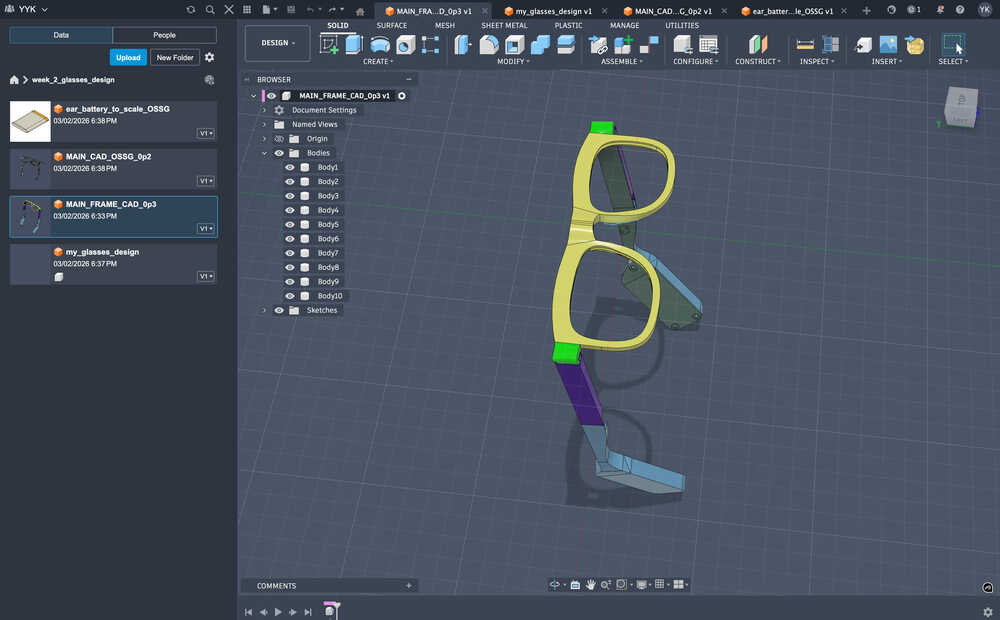The height and width of the screenshot is (620, 1000).
Task: Hide Body3 in the browser
Action: (x=289, y=196)
